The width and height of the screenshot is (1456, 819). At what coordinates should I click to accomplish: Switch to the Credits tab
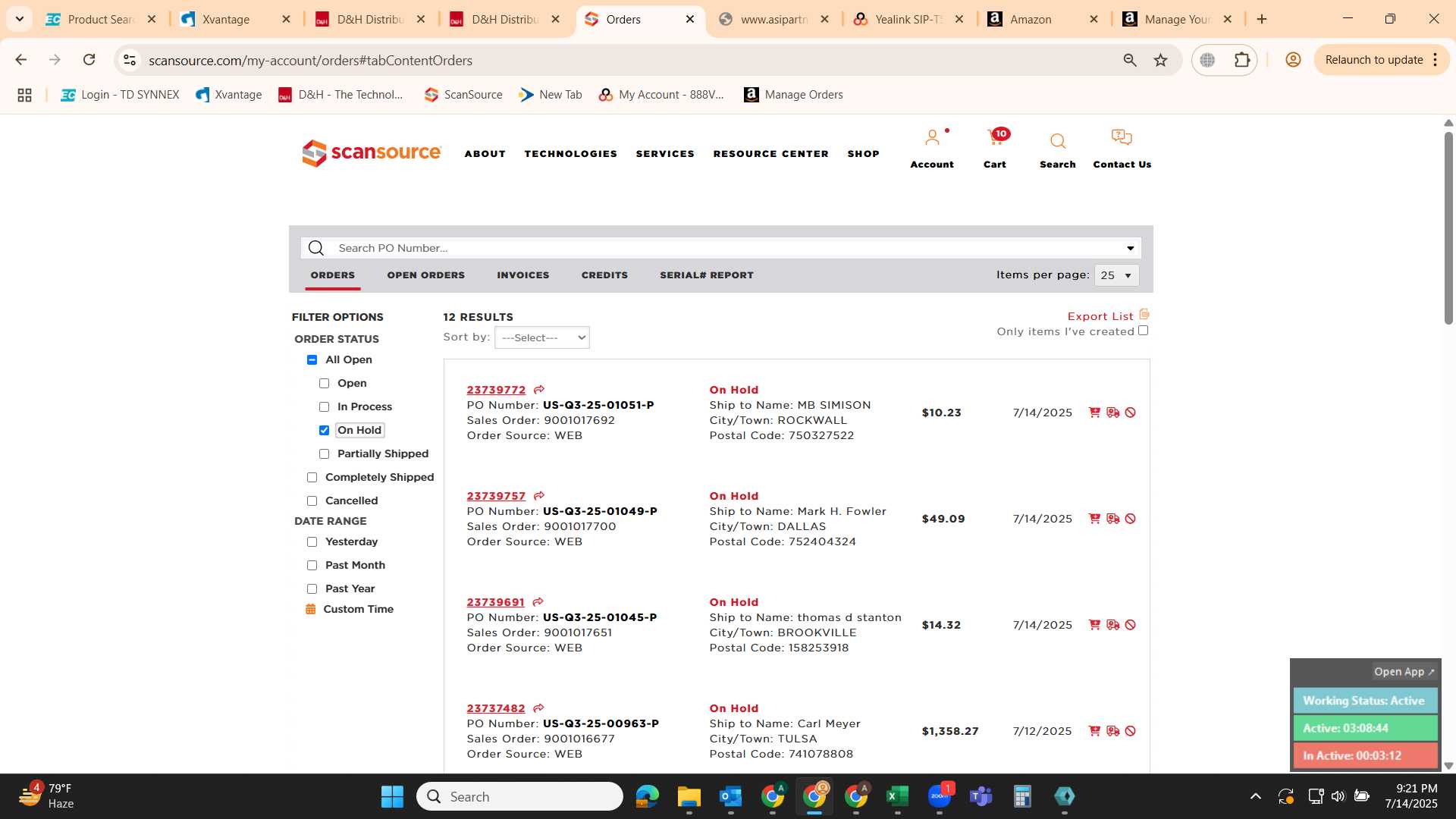(x=604, y=275)
